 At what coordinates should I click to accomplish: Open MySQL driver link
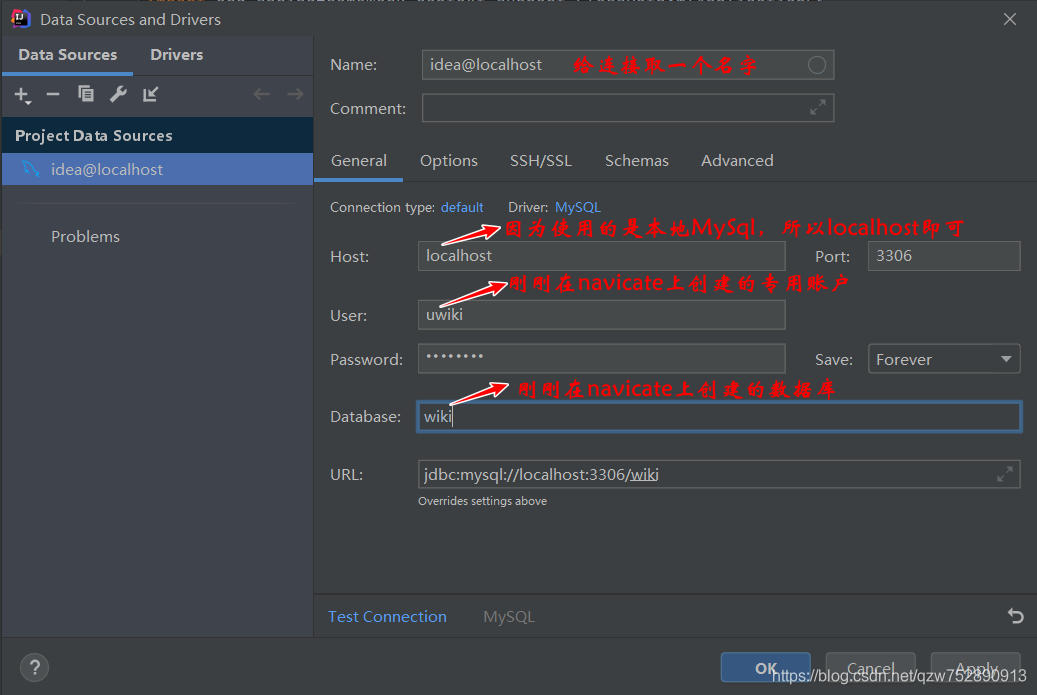pos(577,208)
